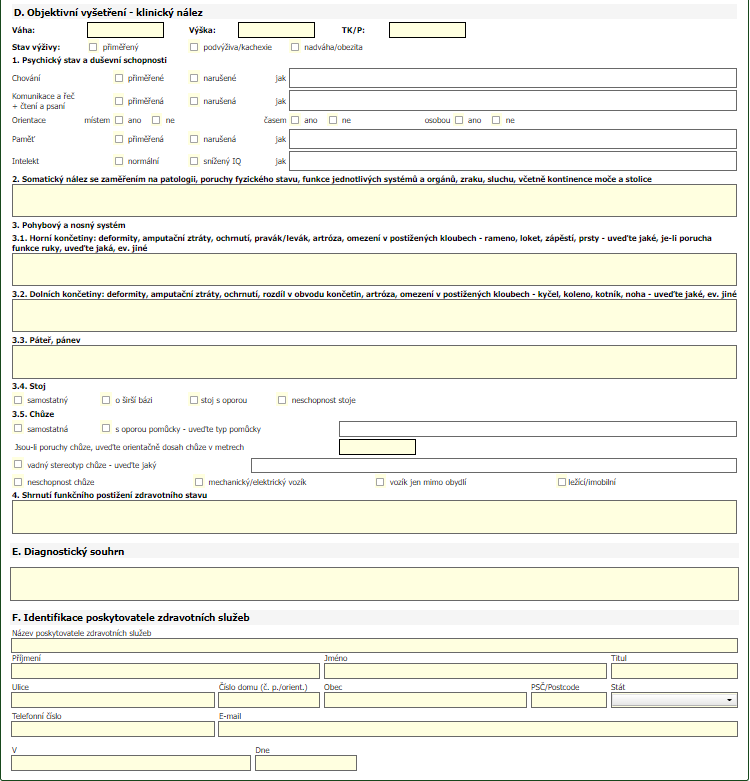The height and width of the screenshot is (781, 750).
Task: Select 'samostatný' under Stoj
Action: pos(18,400)
